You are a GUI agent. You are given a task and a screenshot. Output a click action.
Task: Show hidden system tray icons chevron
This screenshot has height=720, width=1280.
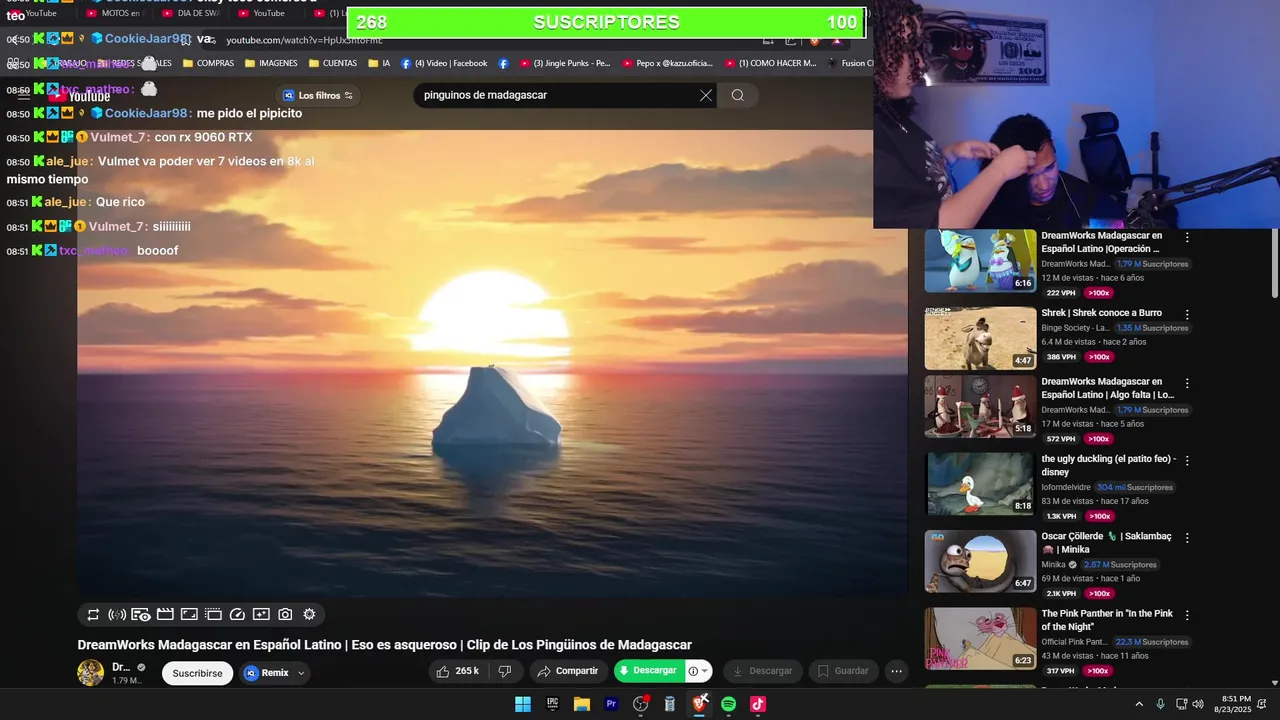(x=1138, y=704)
